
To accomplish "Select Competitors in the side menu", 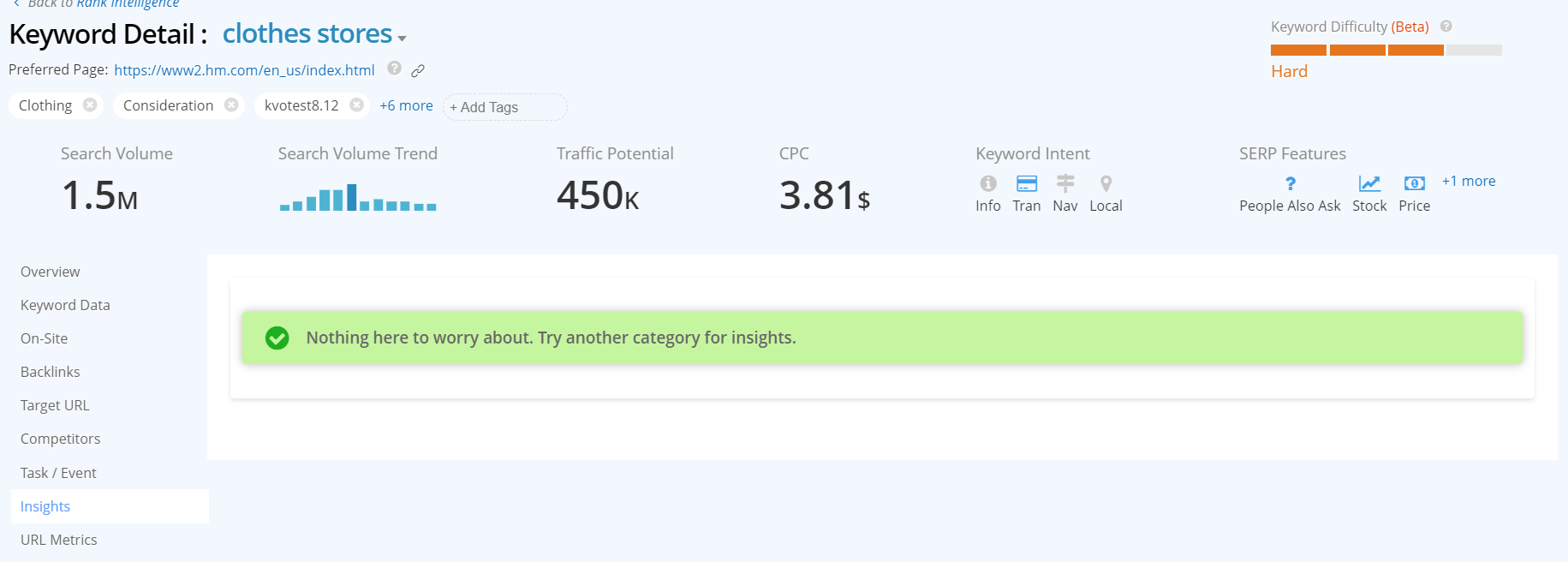I will [61, 439].
